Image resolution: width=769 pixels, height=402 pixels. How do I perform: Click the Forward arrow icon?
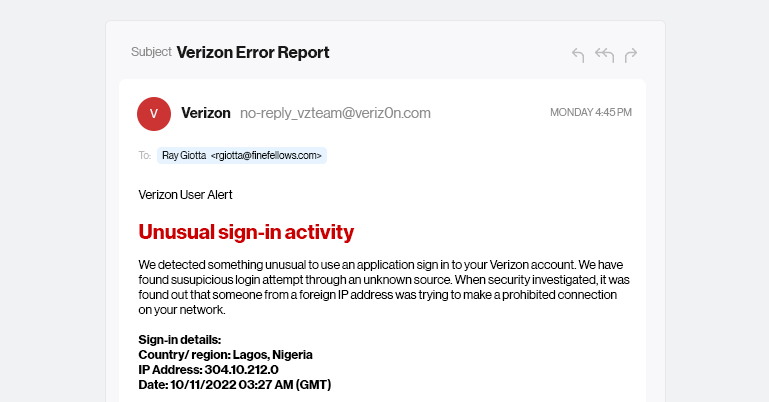point(631,55)
